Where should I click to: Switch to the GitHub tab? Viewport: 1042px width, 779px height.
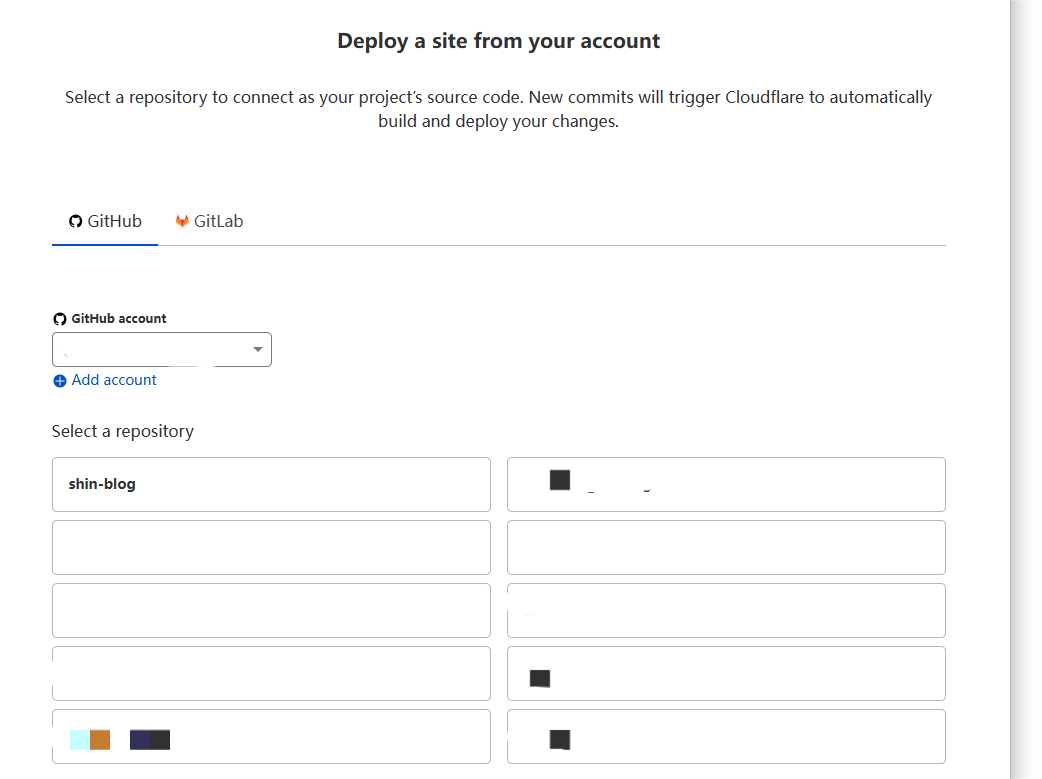[105, 221]
